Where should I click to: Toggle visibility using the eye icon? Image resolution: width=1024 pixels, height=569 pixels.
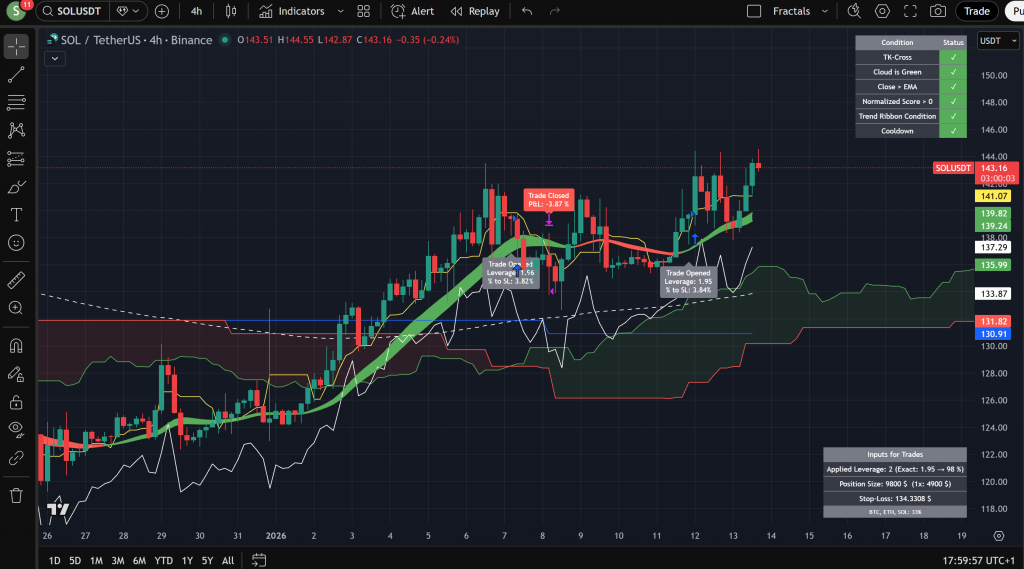click(x=16, y=430)
